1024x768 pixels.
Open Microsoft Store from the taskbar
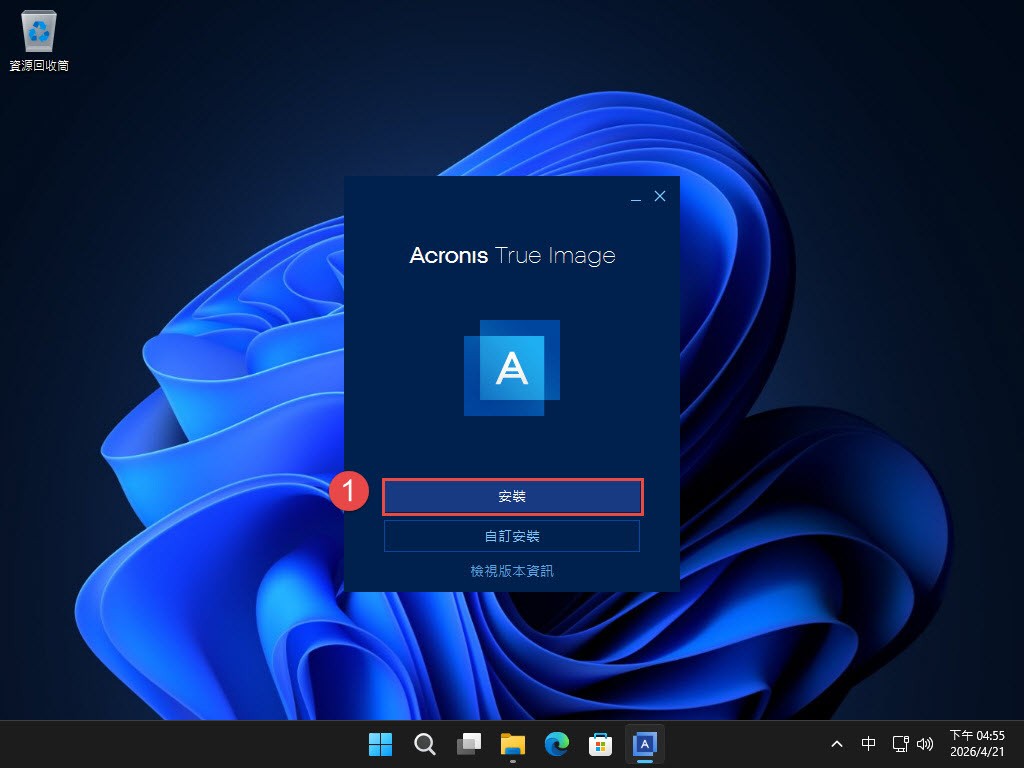tap(601, 744)
